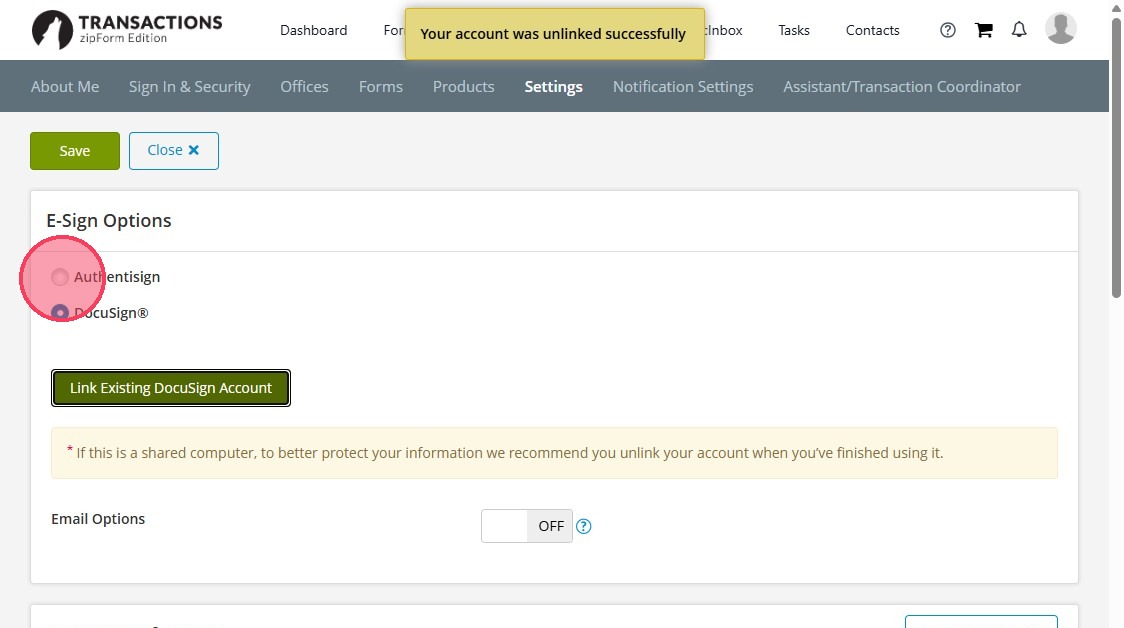The height and width of the screenshot is (628, 1124).
Task: Open Contacts in the top menu
Action: [872, 30]
